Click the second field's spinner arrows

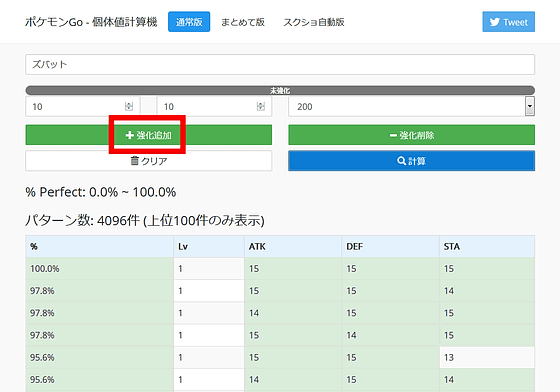[x=261, y=106]
